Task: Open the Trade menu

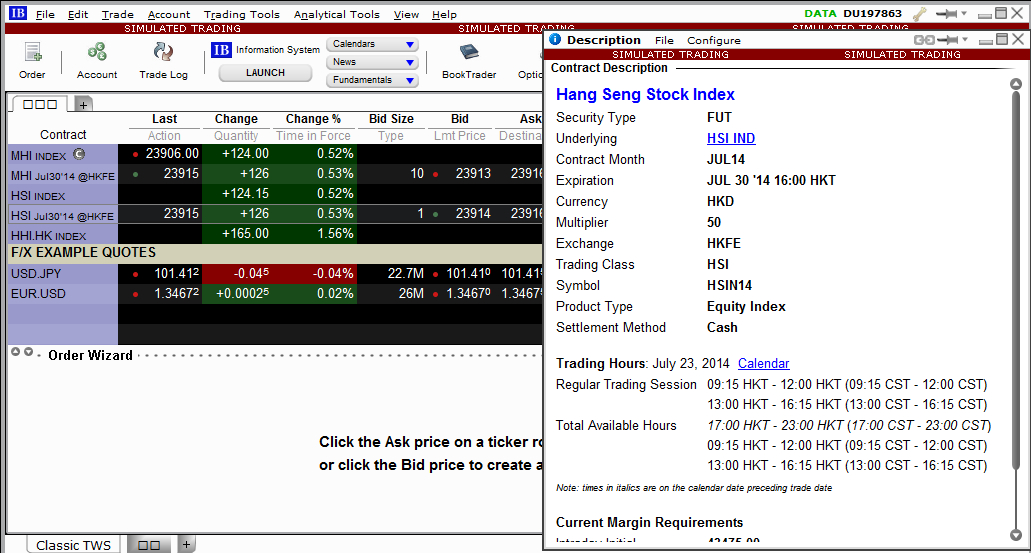Action: coord(118,14)
